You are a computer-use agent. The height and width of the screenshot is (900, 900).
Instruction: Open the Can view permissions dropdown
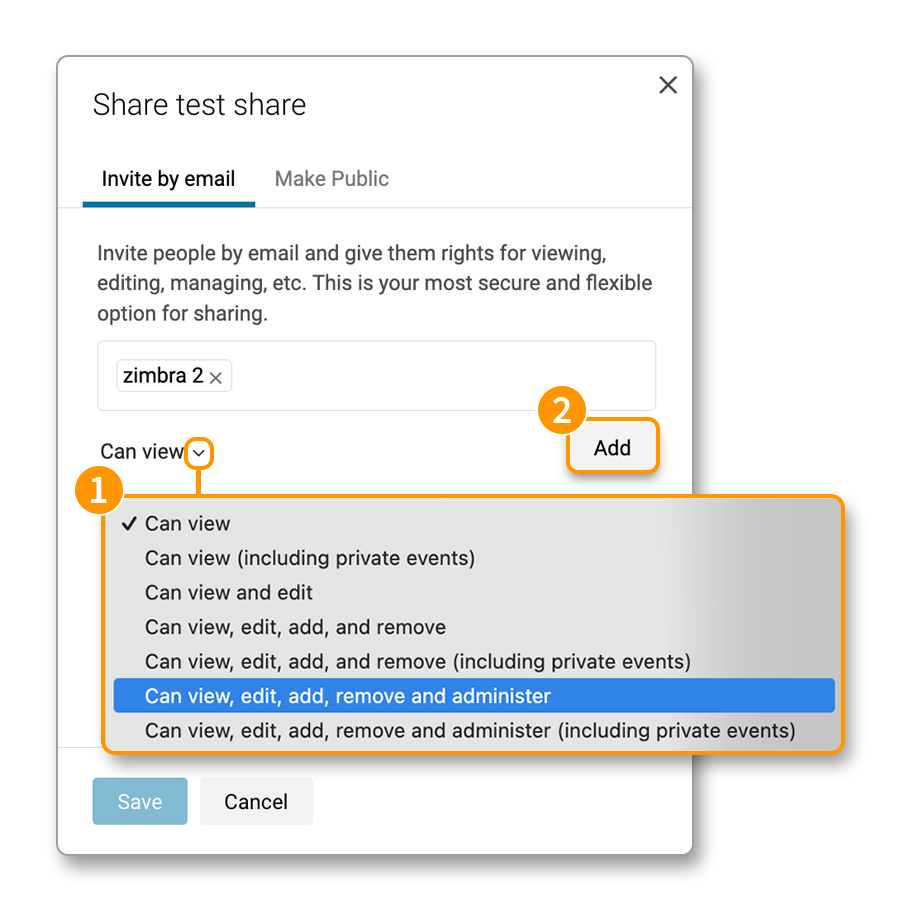(199, 453)
